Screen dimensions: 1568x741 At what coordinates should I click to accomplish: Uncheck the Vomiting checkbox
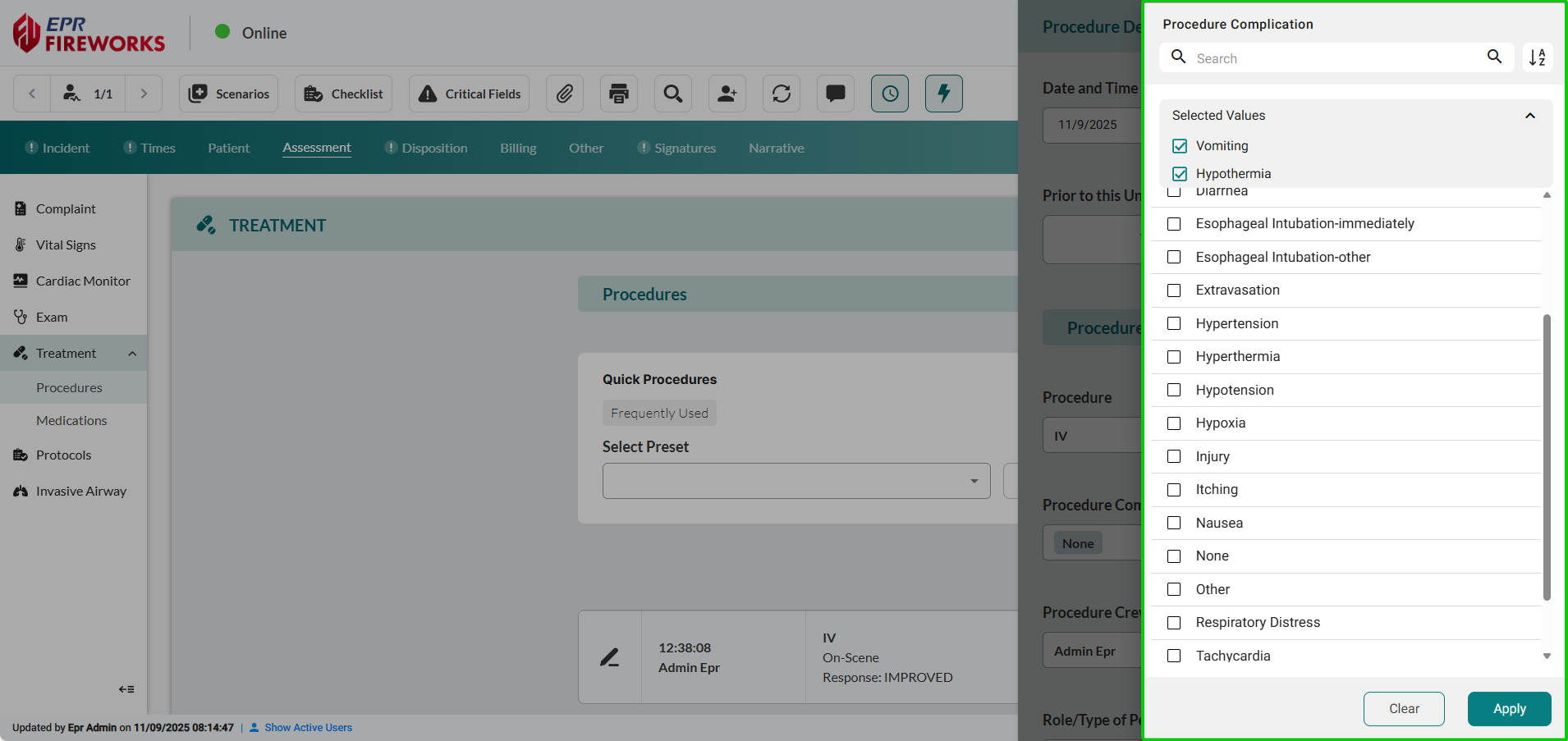click(x=1180, y=146)
